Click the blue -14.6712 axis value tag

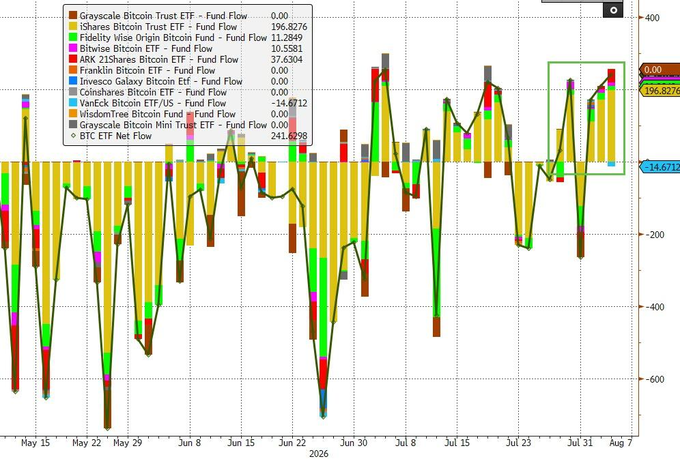pos(660,167)
